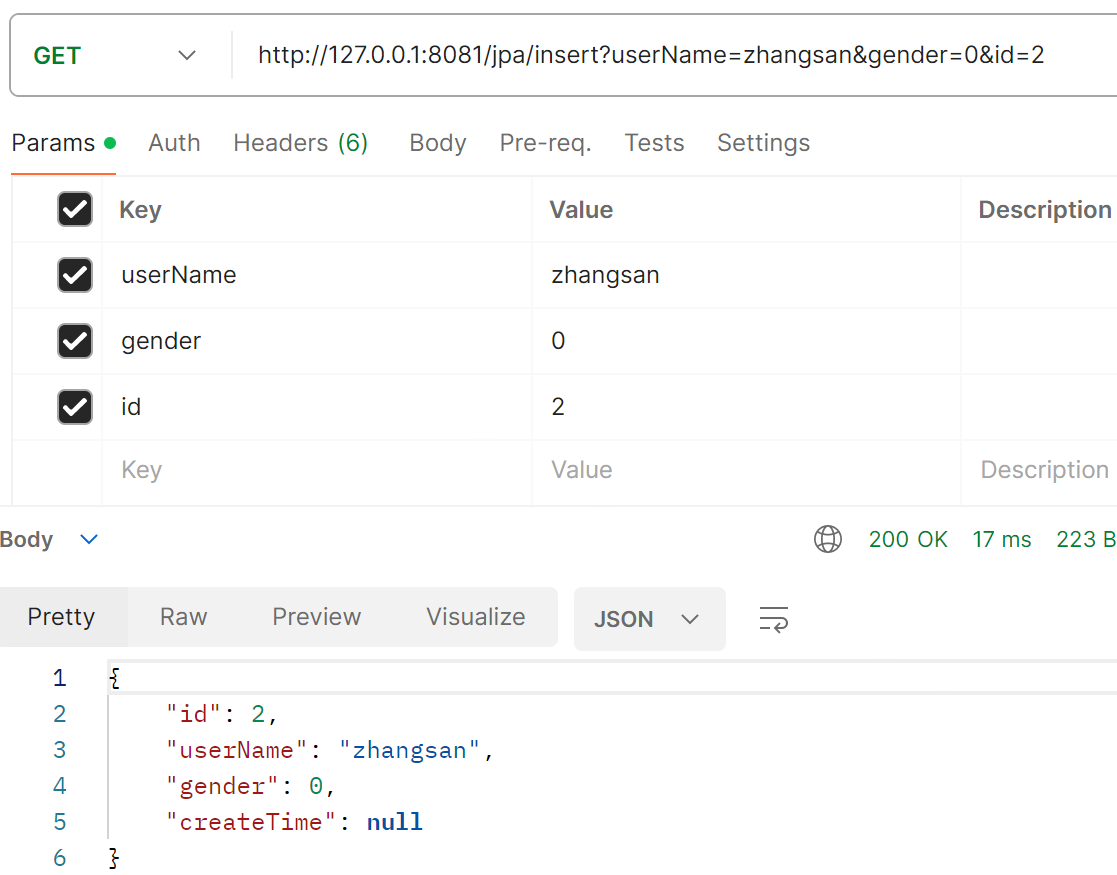Click the network globe icon
The height and width of the screenshot is (875, 1117).
(828, 539)
